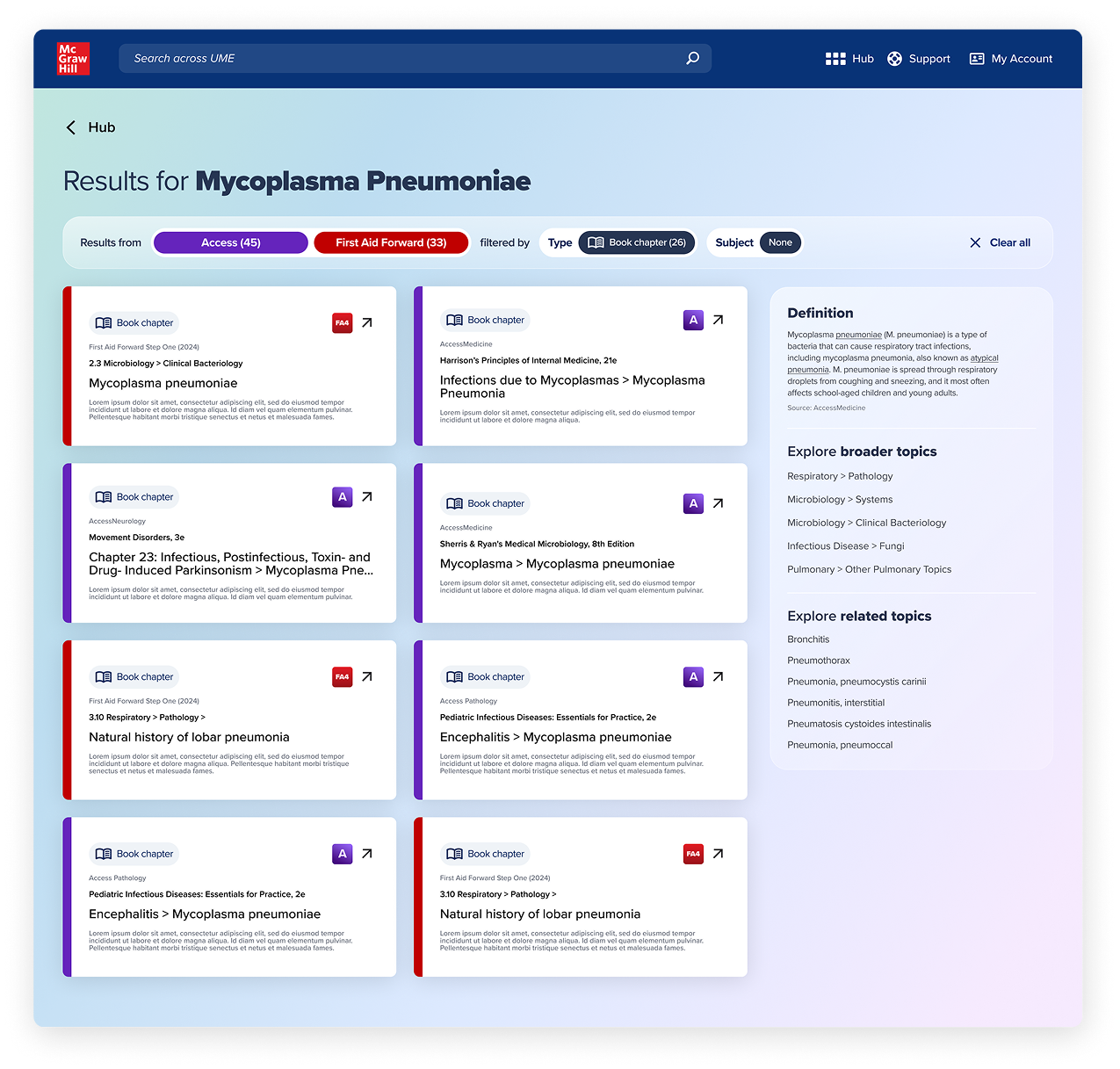1120x1069 pixels.
Task: Open related topic Pneumatosis cystoides intestinalis
Action: pyautogui.click(x=859, y=724)
